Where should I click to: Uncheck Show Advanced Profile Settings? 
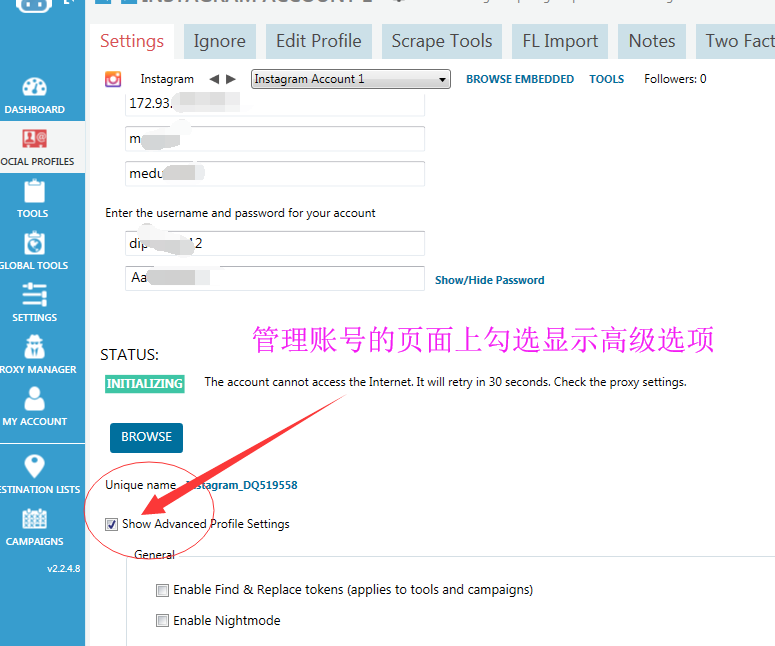[111, 524]
